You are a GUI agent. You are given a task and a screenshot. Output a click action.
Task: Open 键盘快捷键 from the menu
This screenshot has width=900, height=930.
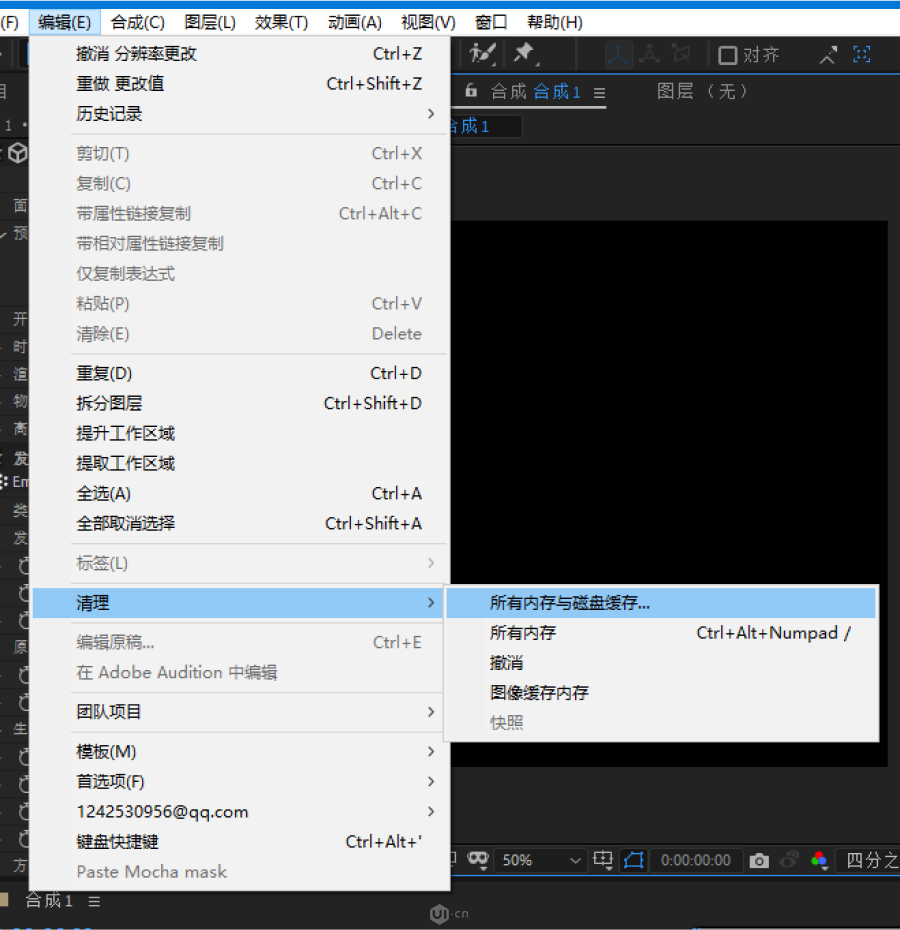[240, 842]
